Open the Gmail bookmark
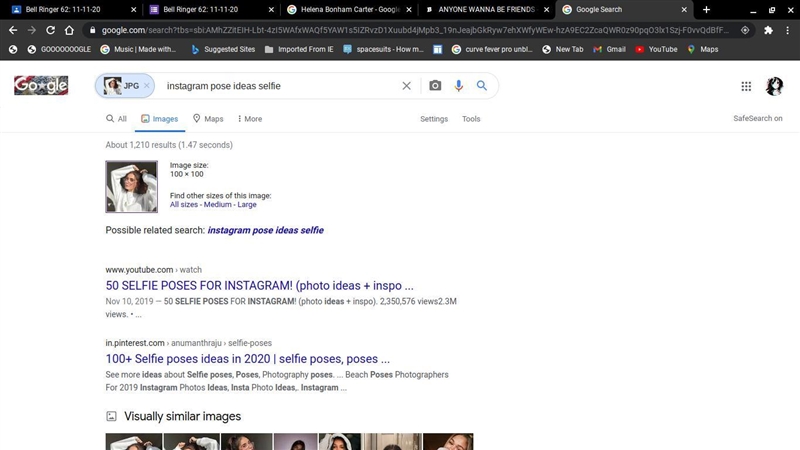800x450 pixels. pos(610,49)
